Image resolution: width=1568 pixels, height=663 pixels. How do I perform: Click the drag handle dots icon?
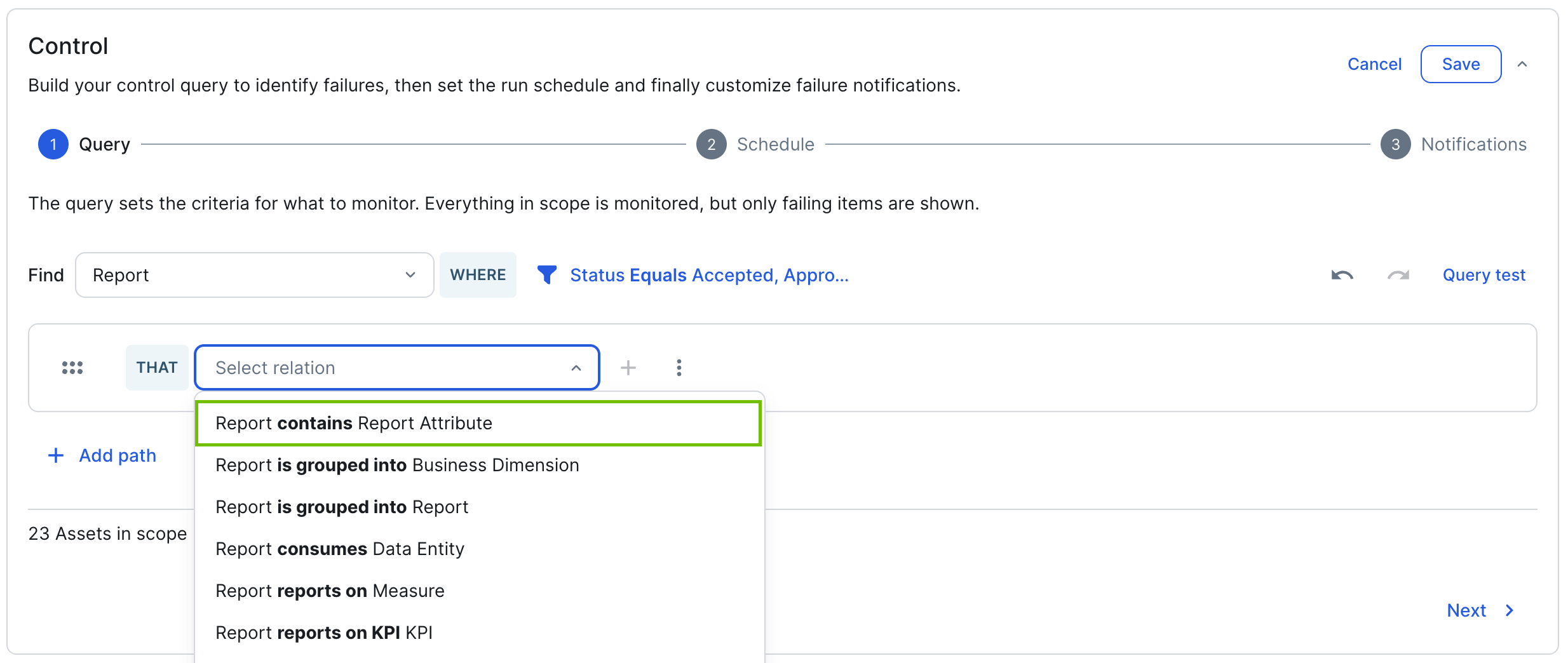click(x=72, y=368)
